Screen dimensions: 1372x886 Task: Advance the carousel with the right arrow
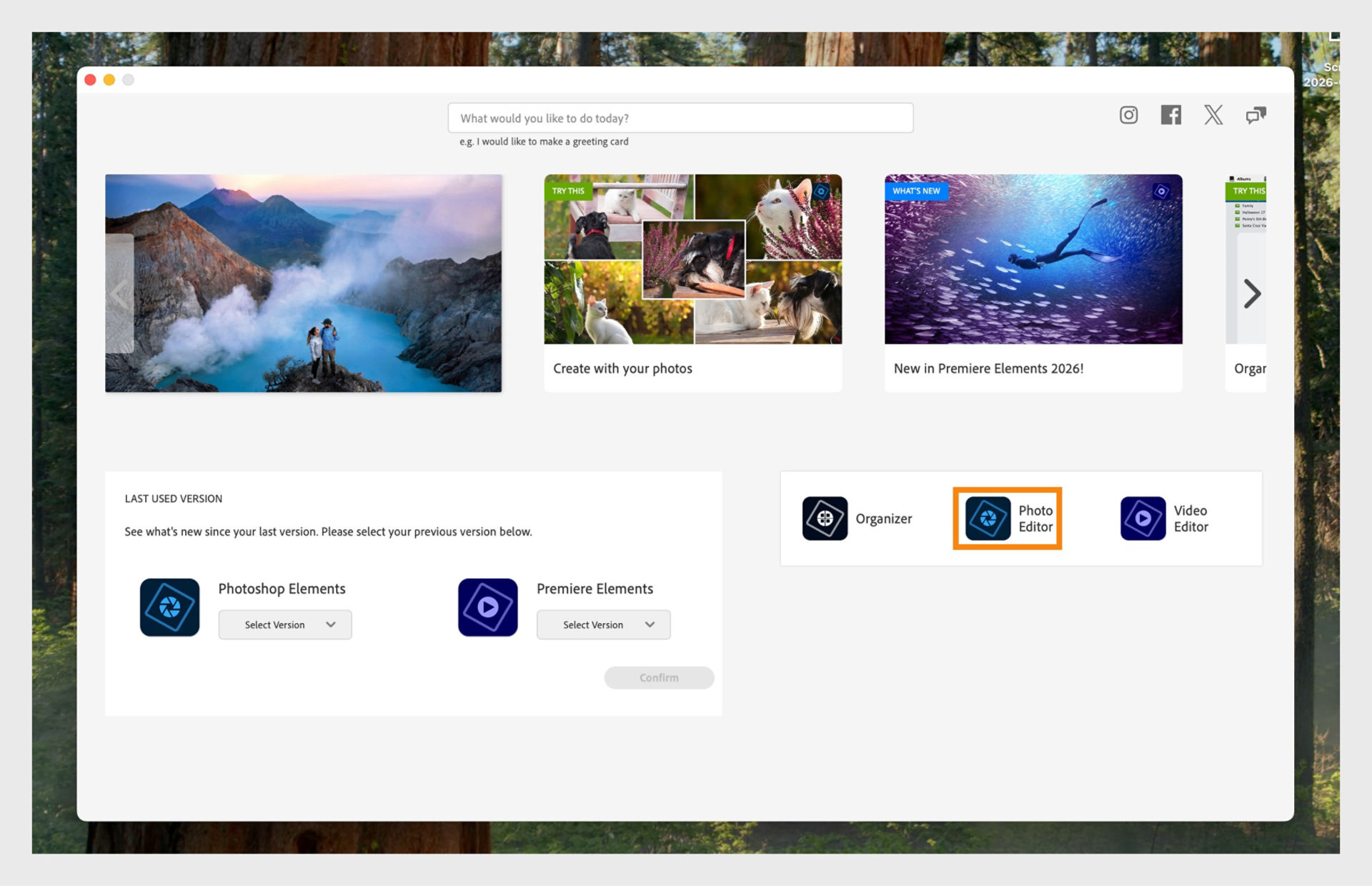coord(1251,293)
